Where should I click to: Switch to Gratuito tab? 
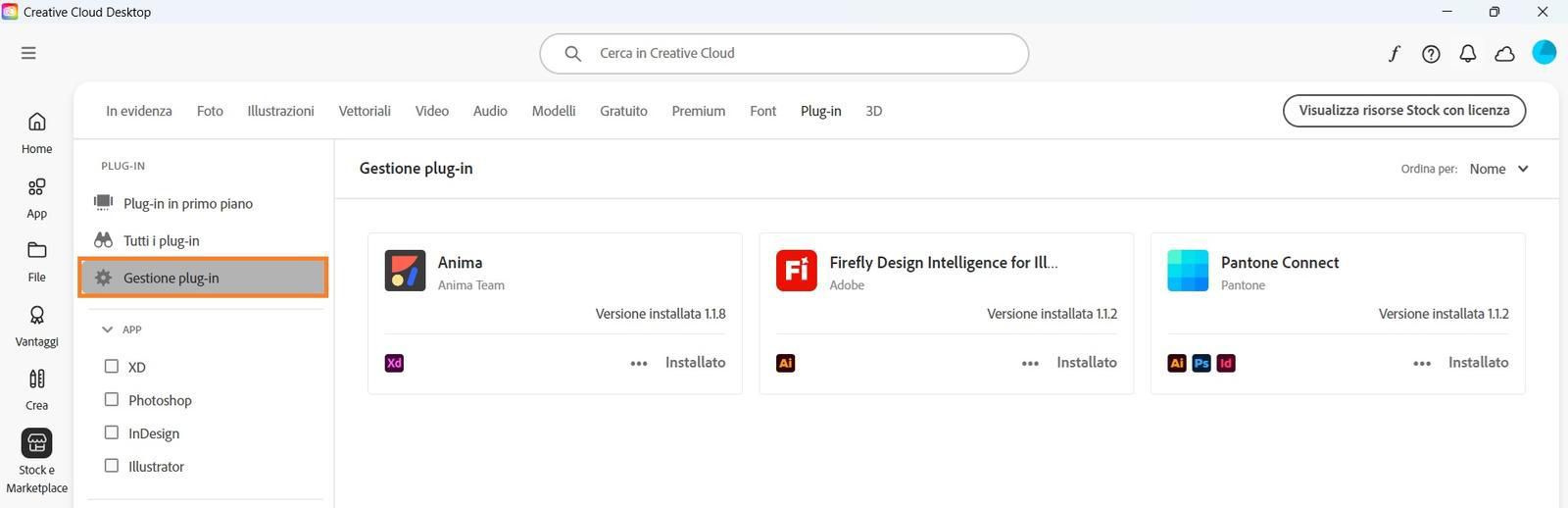[x=623, y=111]
